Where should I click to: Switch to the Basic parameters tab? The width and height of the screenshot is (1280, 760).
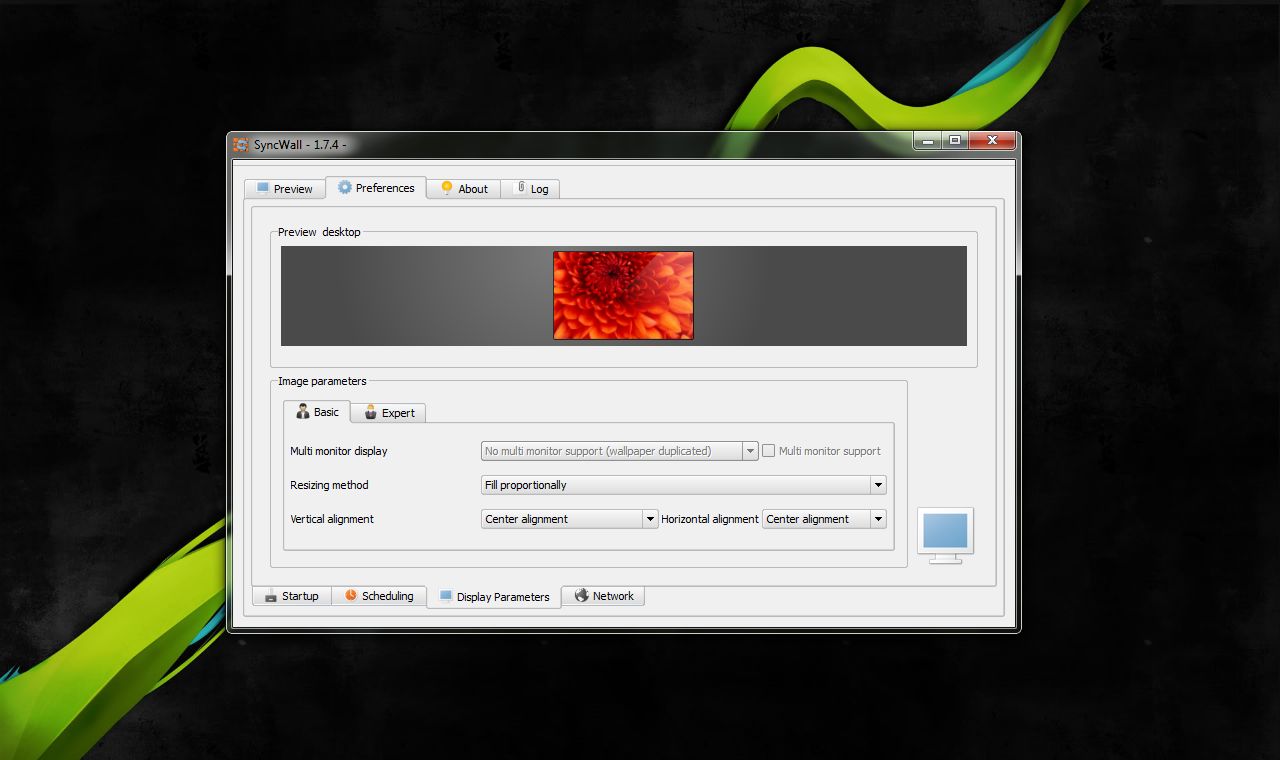[x=317, y=411]
